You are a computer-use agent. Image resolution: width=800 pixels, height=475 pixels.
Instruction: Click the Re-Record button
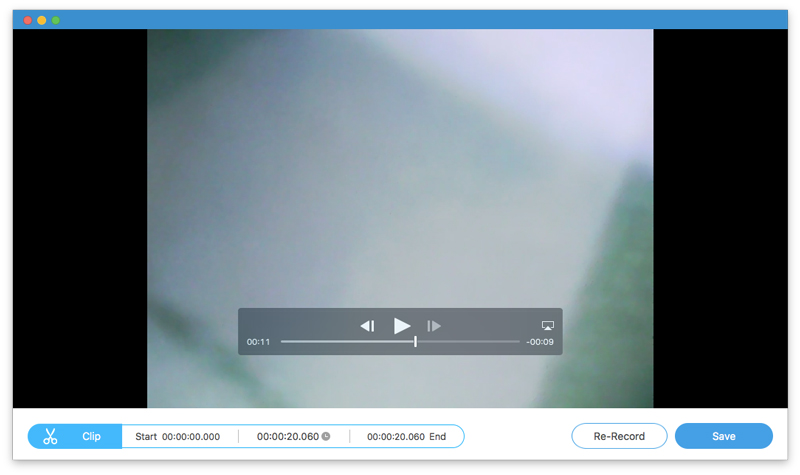pyautogui.click(x=616, y=436)
